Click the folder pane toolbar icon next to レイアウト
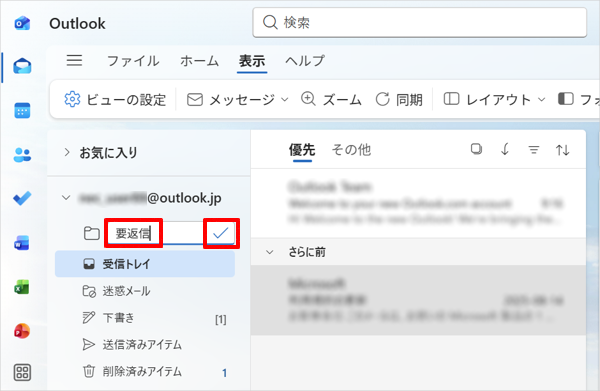 pyautogui.click(x=566, y=99)
